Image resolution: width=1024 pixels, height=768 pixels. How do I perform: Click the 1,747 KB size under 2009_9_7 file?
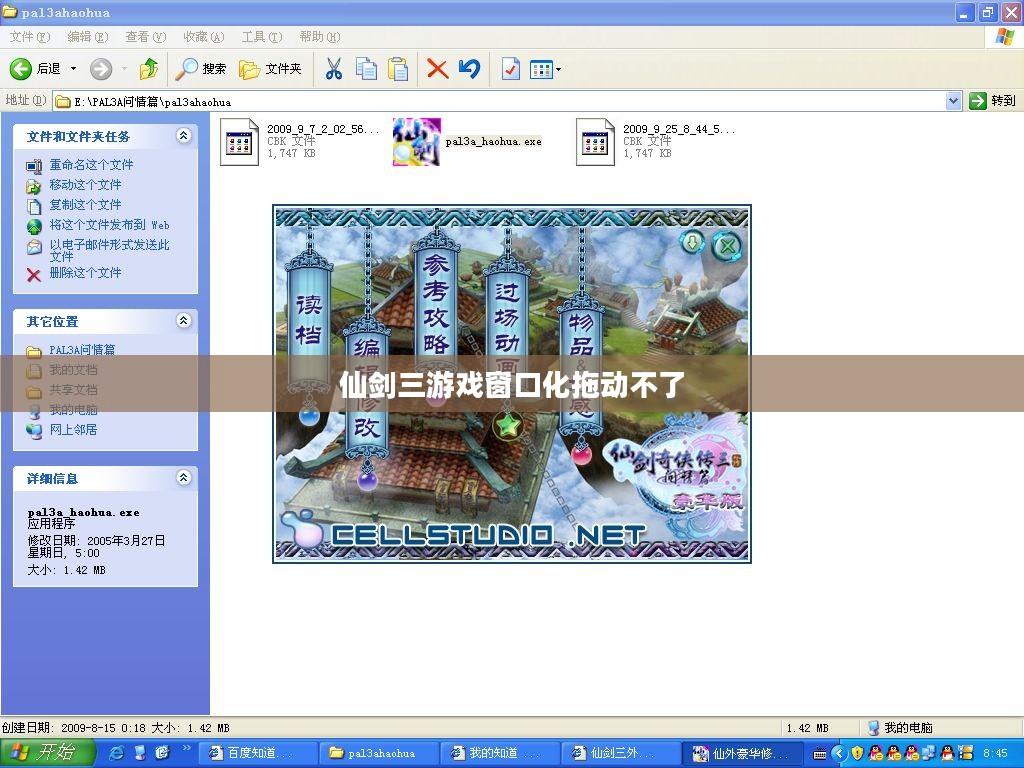coord(291,153)
